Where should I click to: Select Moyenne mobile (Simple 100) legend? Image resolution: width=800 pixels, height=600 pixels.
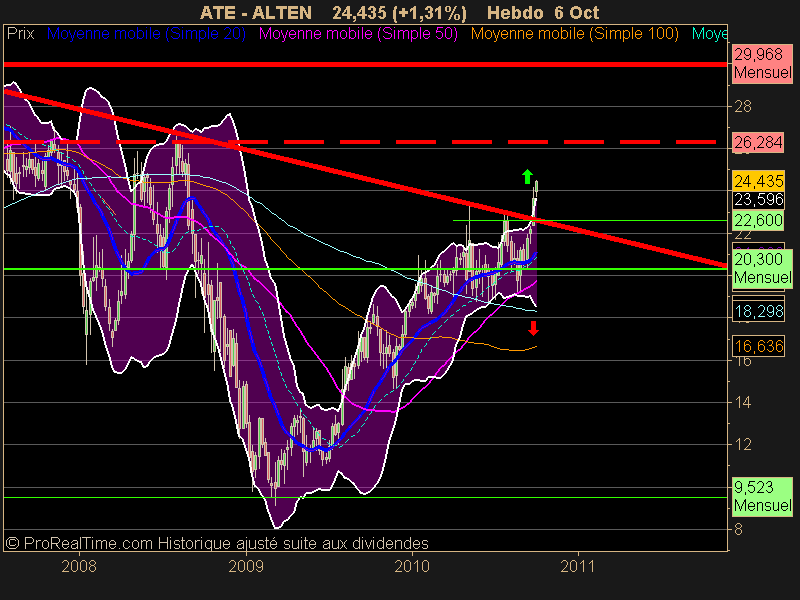575,34
